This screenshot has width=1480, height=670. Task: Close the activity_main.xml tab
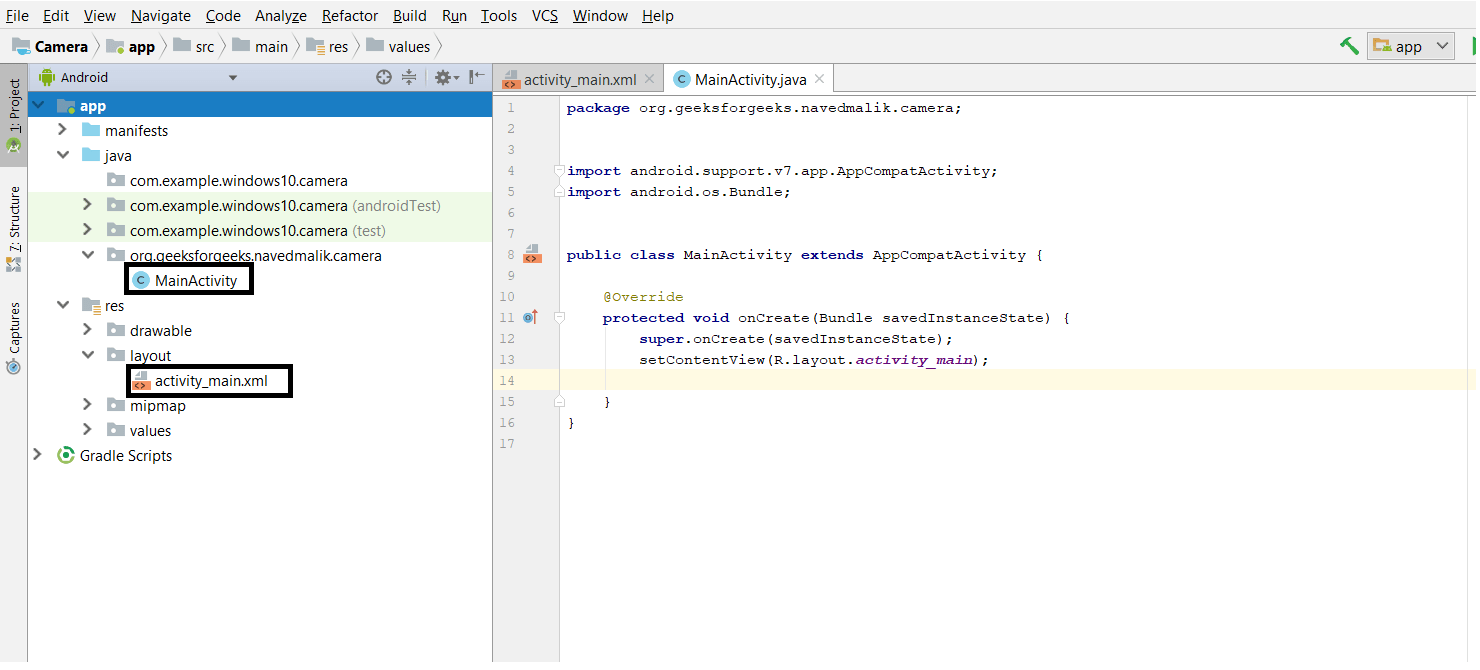[649, 79]
